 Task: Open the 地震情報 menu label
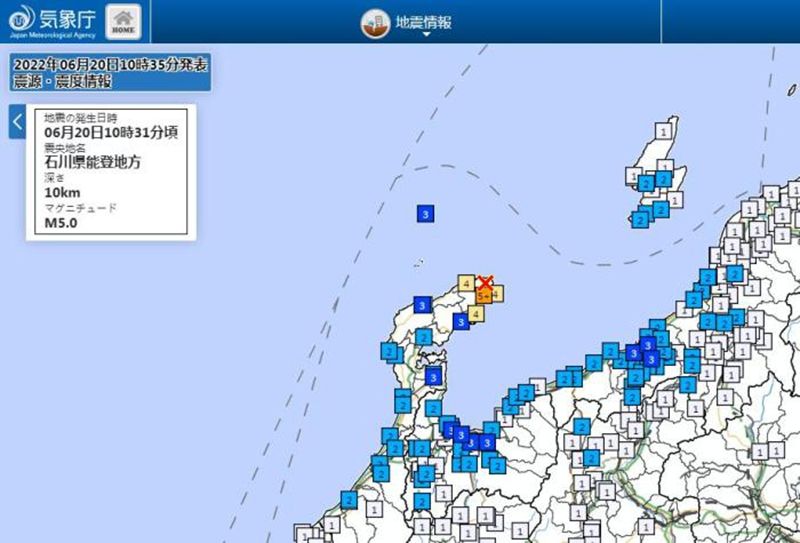coord(423,20)
